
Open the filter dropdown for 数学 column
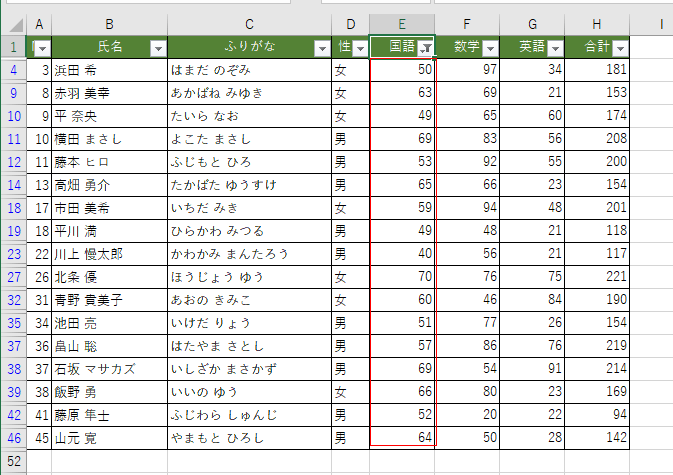coord(490,48)
